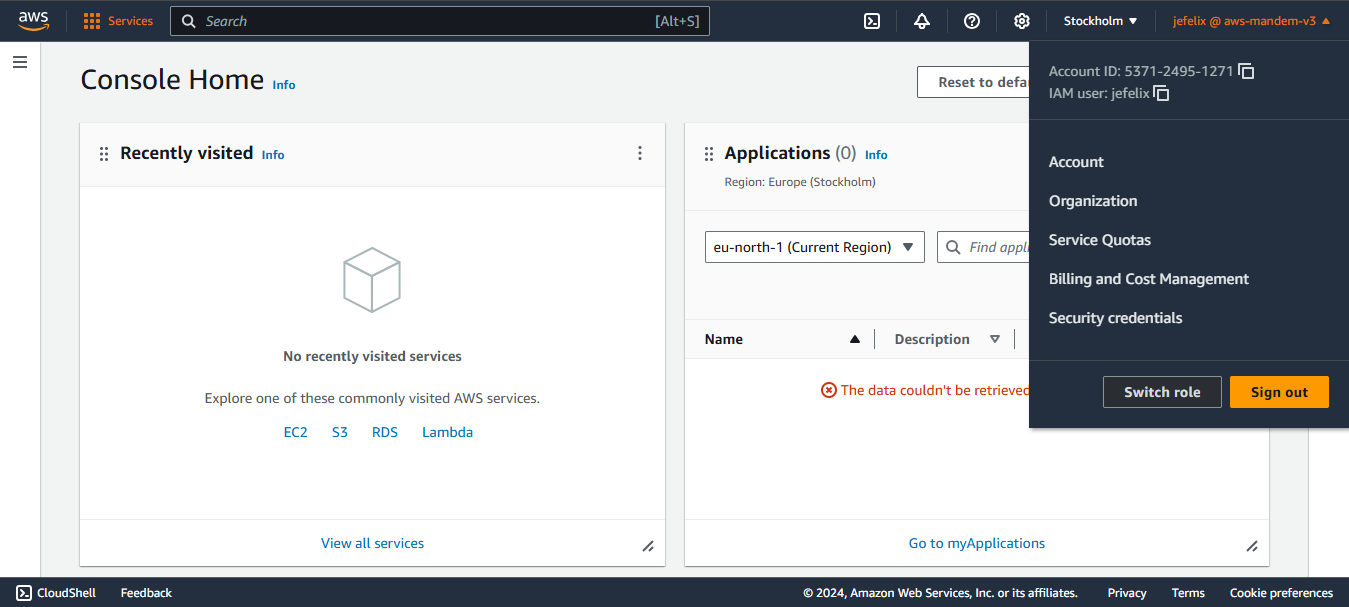Open the Info link beside Console Home
This screenshot has width=1349, height=607.
coord(284,85)
